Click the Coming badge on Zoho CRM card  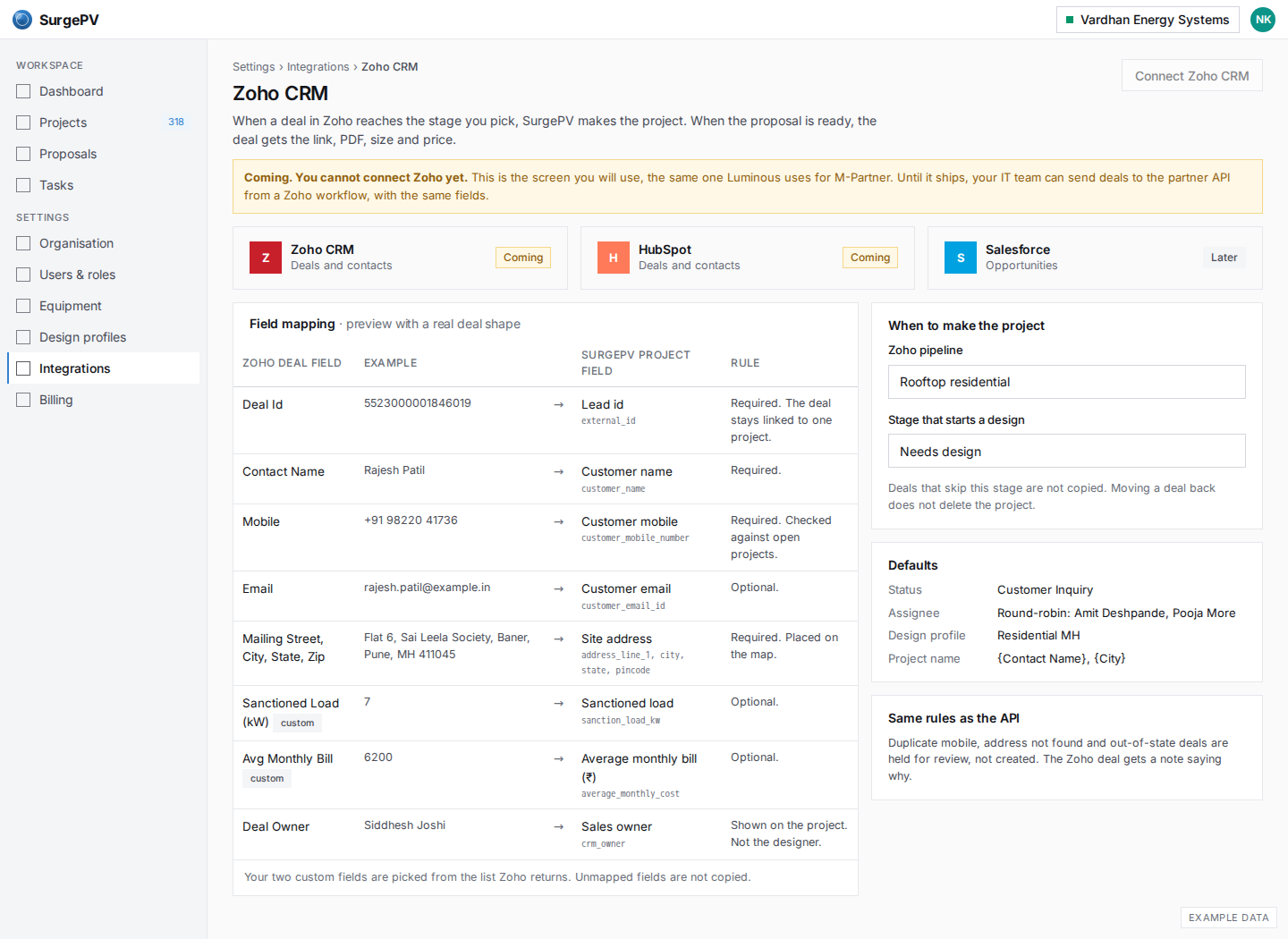click(523, 258)
